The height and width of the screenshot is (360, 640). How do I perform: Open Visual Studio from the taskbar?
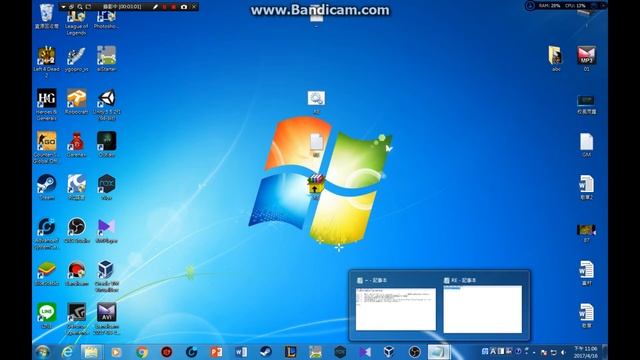365,352
